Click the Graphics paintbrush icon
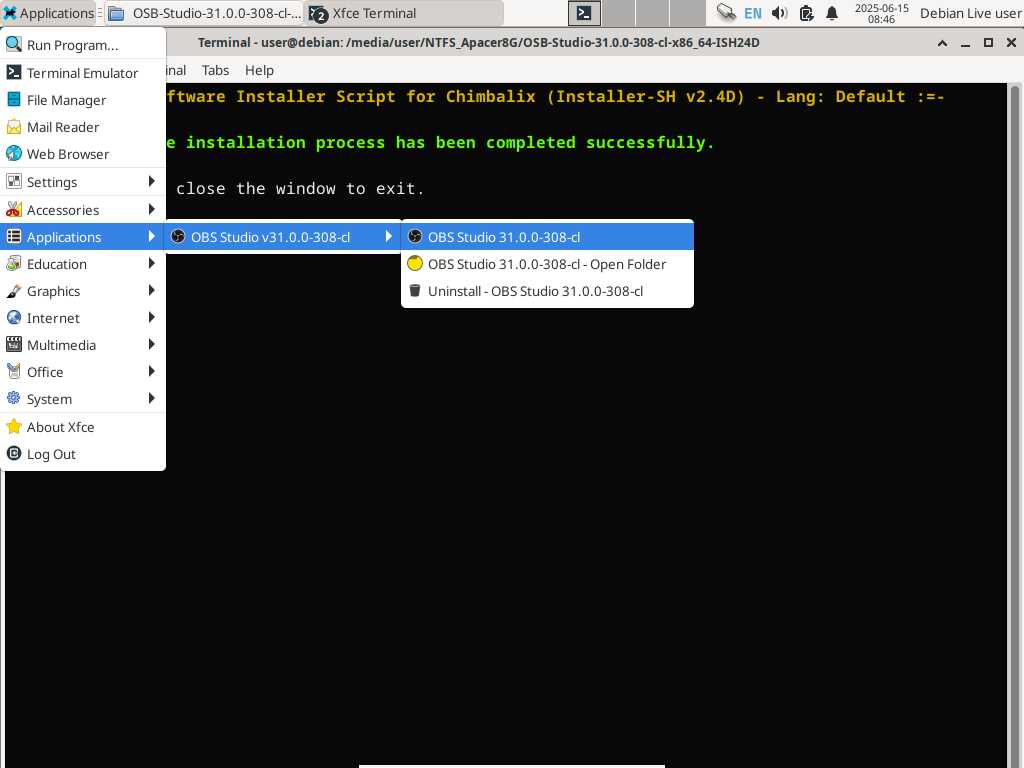Screen dimensions: 1024x768 14,291
